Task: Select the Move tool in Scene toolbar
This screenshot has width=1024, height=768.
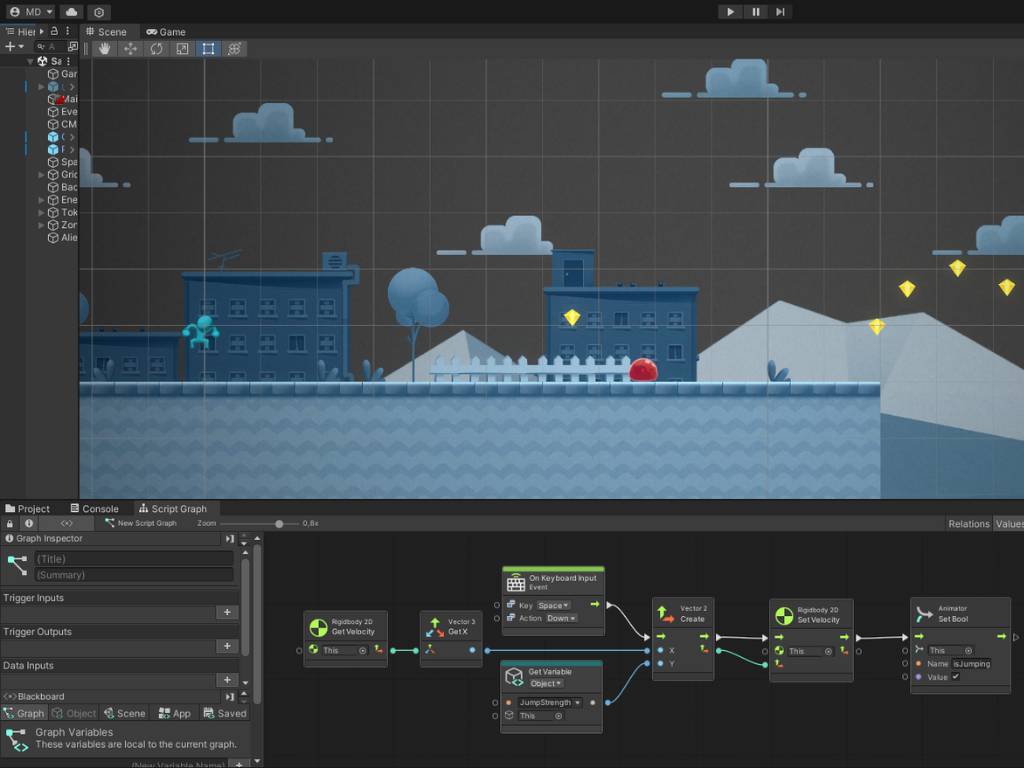Action: click(x=131, y=49)
